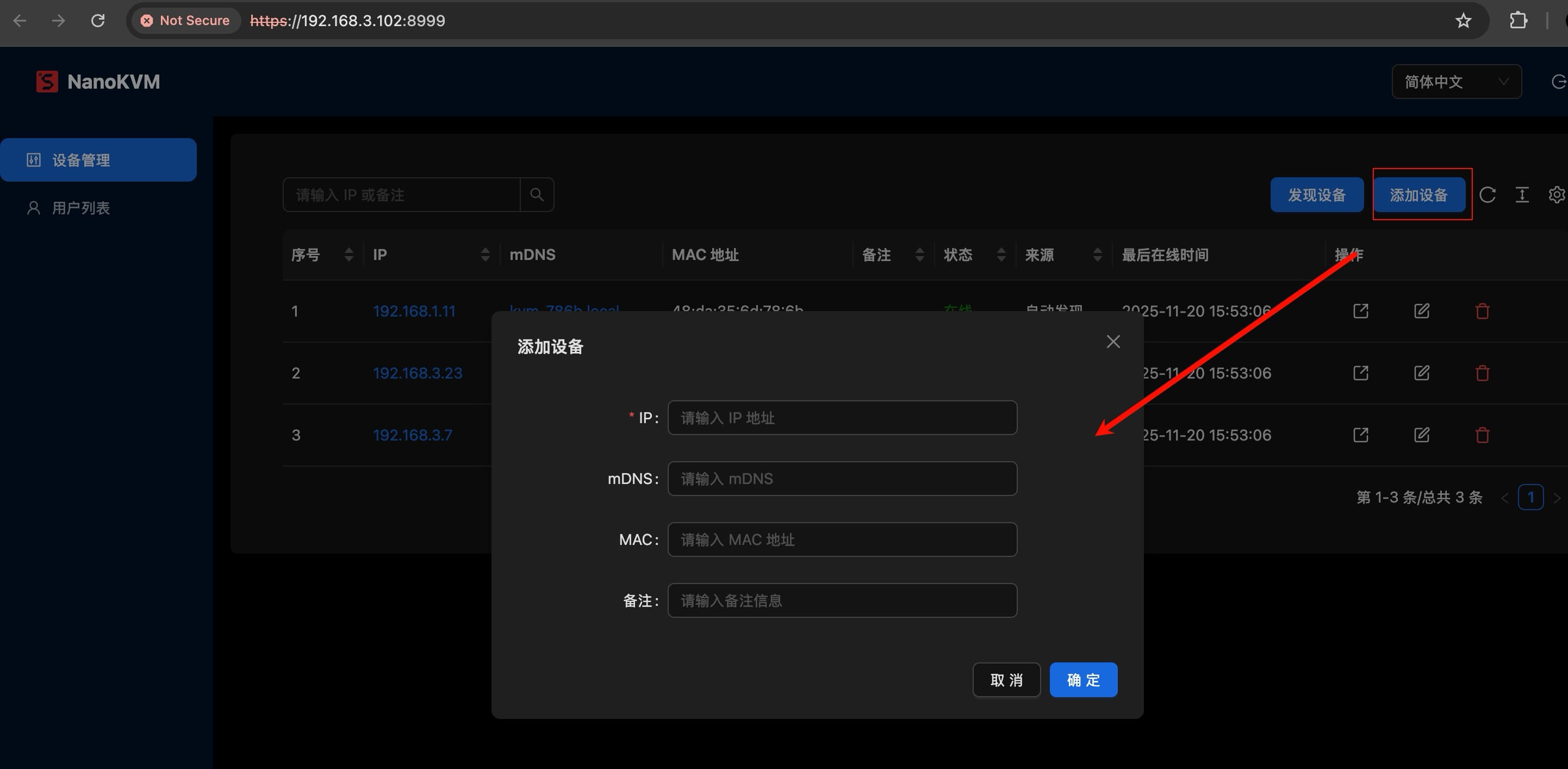Bookmark this page with star icon
The width and height of the screenshot is (1568, 769).
1463,21
